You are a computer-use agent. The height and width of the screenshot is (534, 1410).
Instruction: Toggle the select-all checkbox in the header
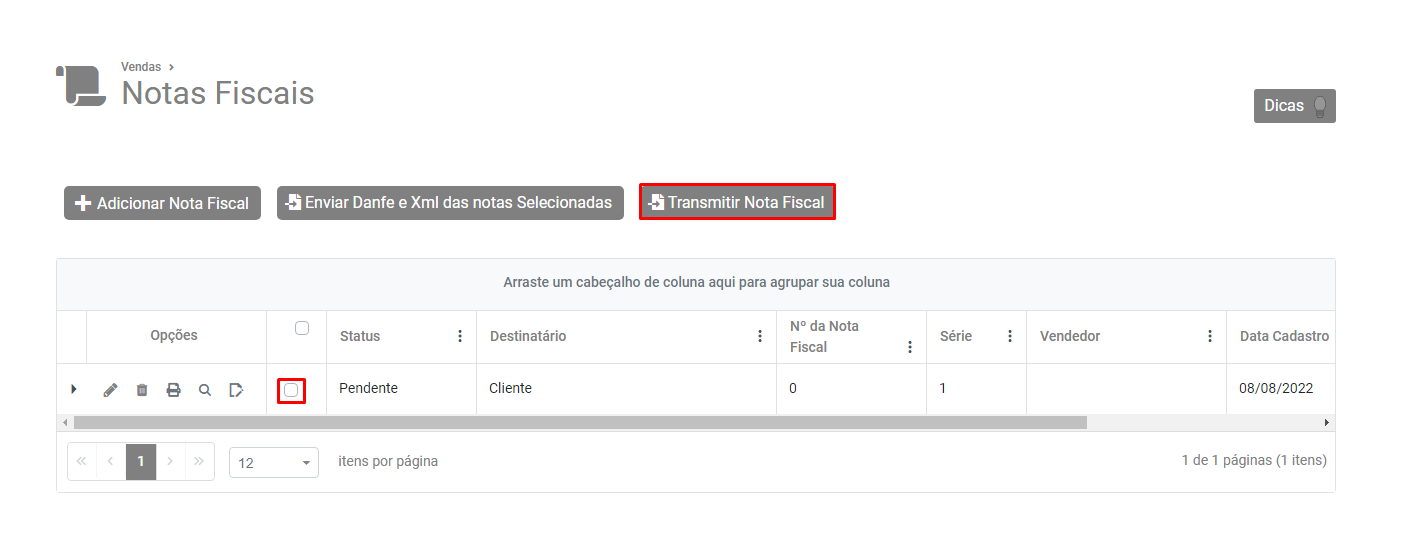(302, 328)
